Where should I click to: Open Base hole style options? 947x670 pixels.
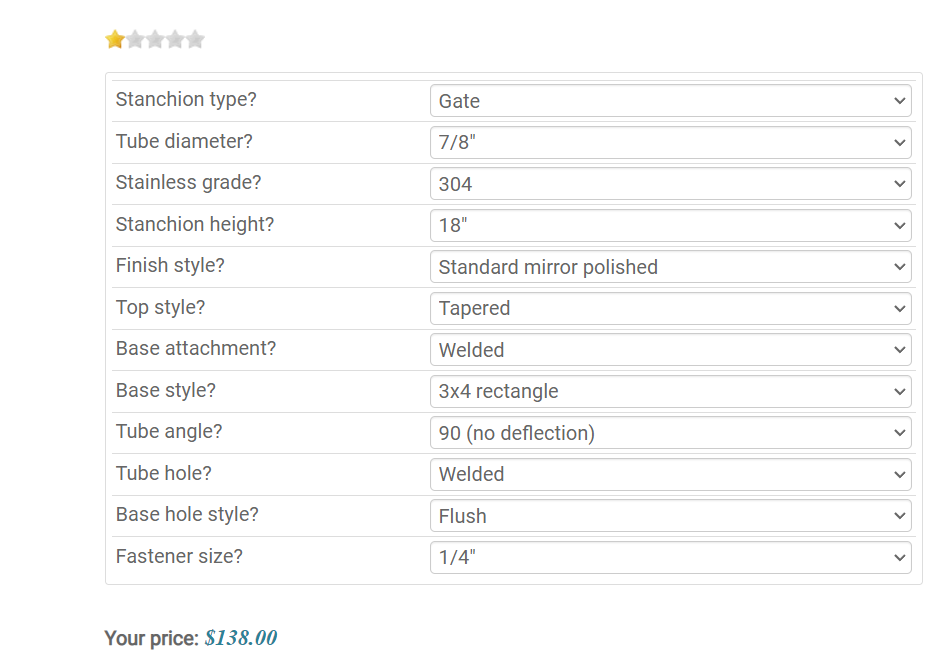click(x=670, y=516)
